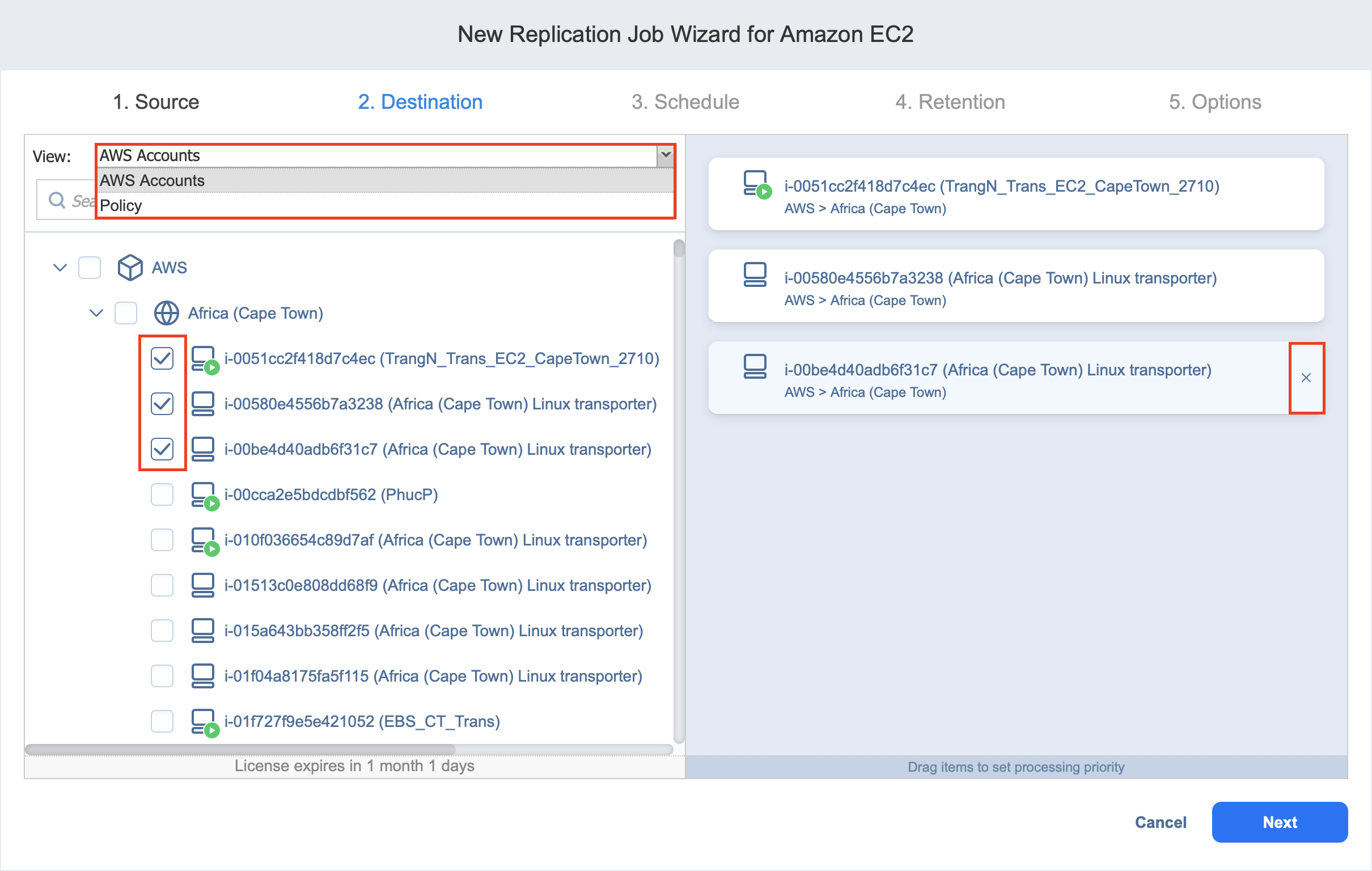Click Next to proceed
Screen dimensions: 1372x871
click(1279, 822)
